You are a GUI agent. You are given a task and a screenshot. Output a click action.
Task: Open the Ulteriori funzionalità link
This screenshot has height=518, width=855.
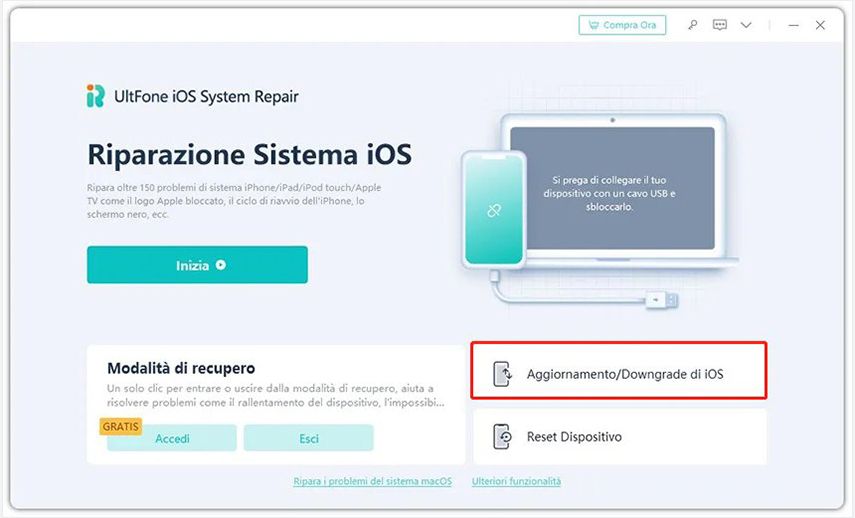tap(516, 481)
